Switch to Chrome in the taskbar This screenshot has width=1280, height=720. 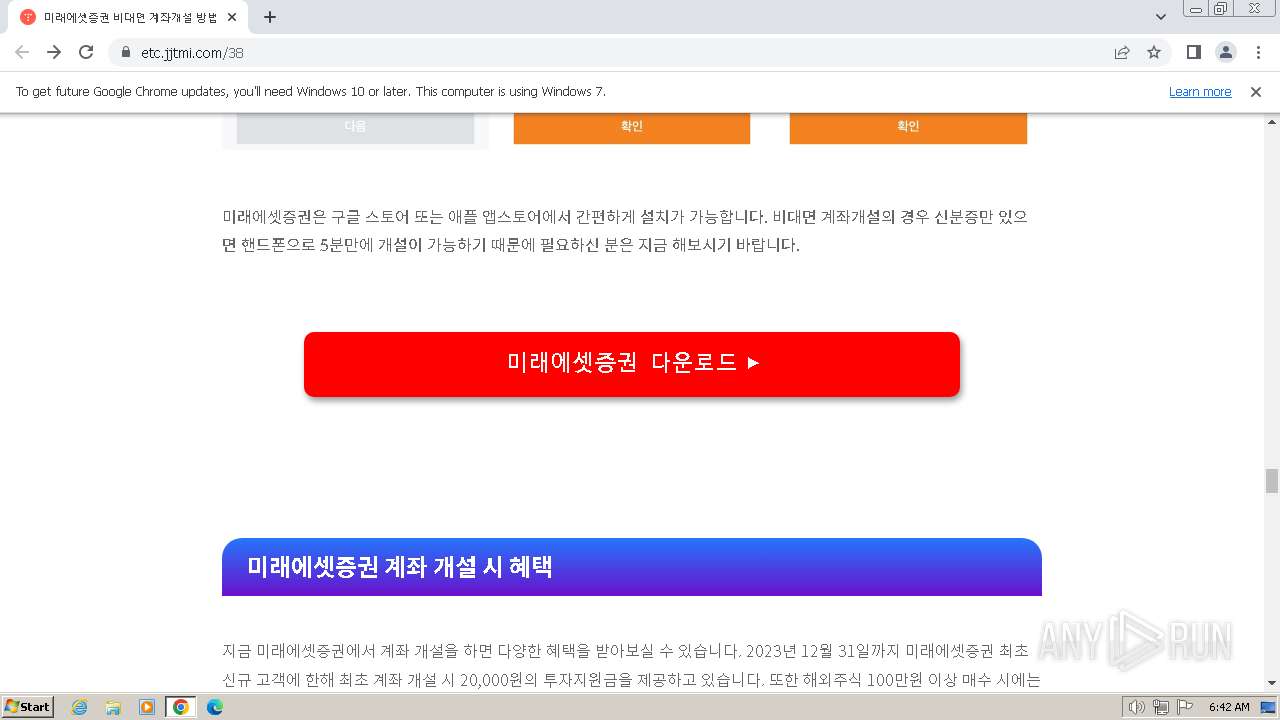coord(181,707)
